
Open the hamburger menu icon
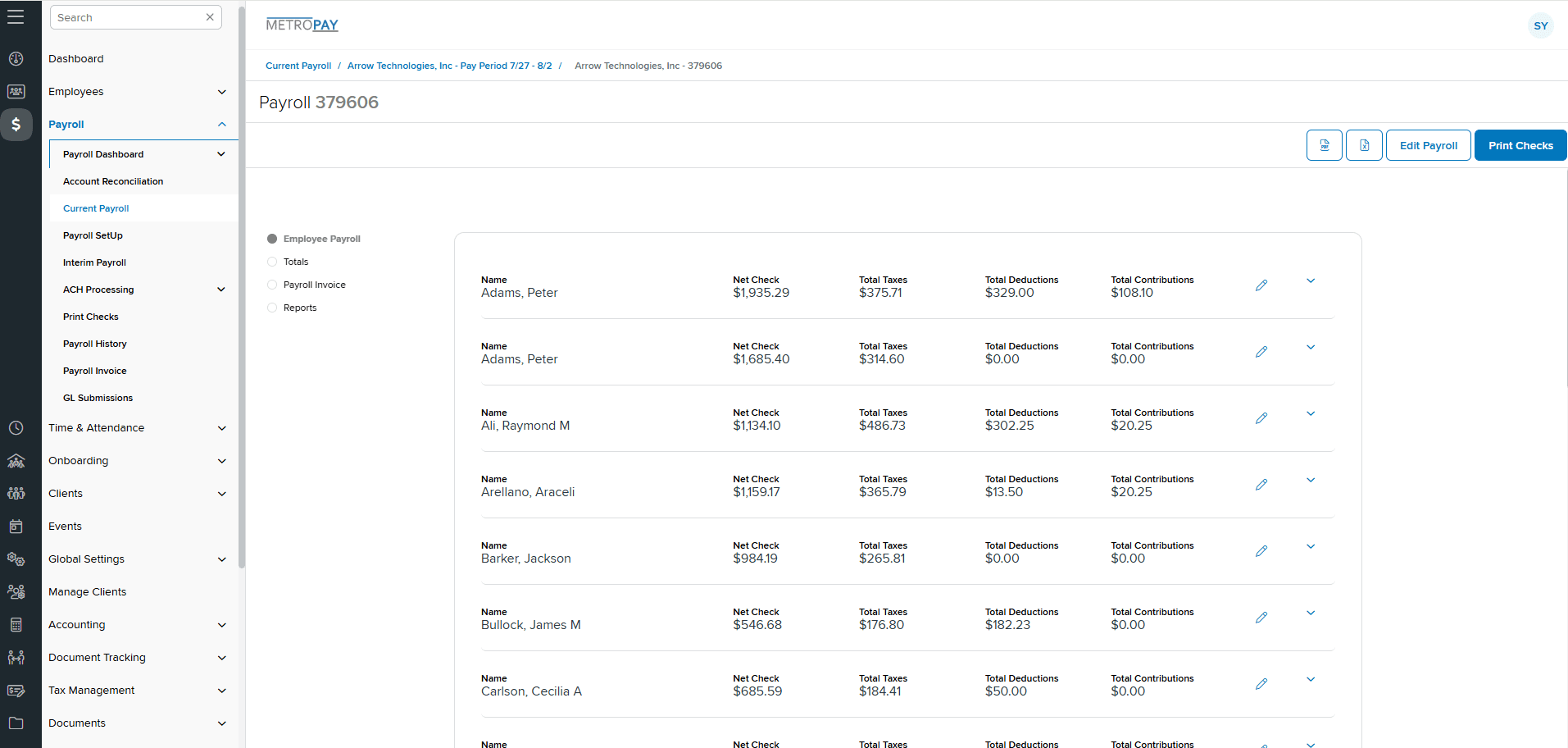click(x=16, y=17)
